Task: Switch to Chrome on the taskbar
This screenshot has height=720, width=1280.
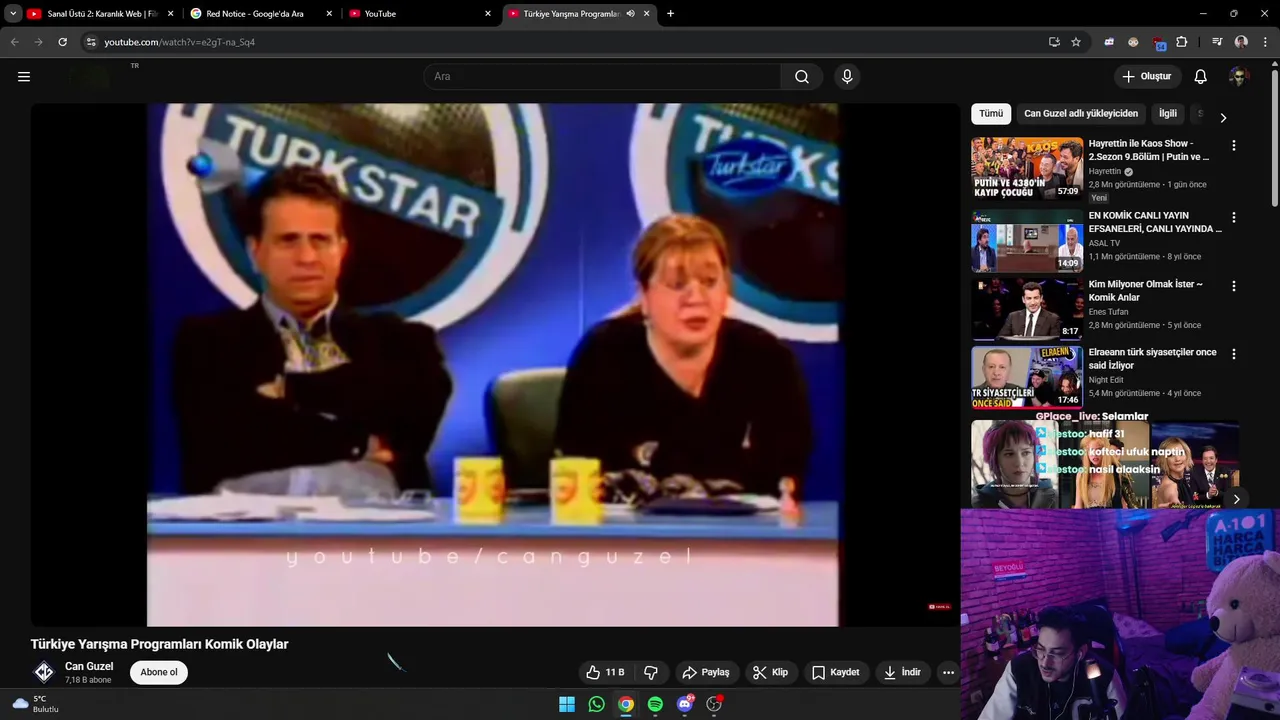Action: tap(626, 704)
